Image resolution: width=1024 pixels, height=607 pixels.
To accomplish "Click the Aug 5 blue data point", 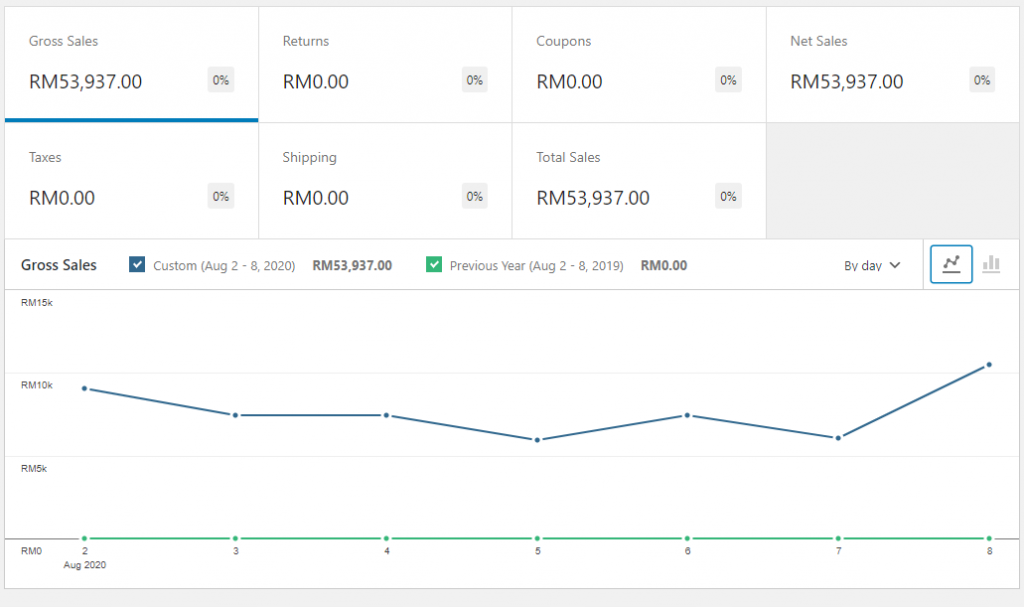I will tap(537, 440).
